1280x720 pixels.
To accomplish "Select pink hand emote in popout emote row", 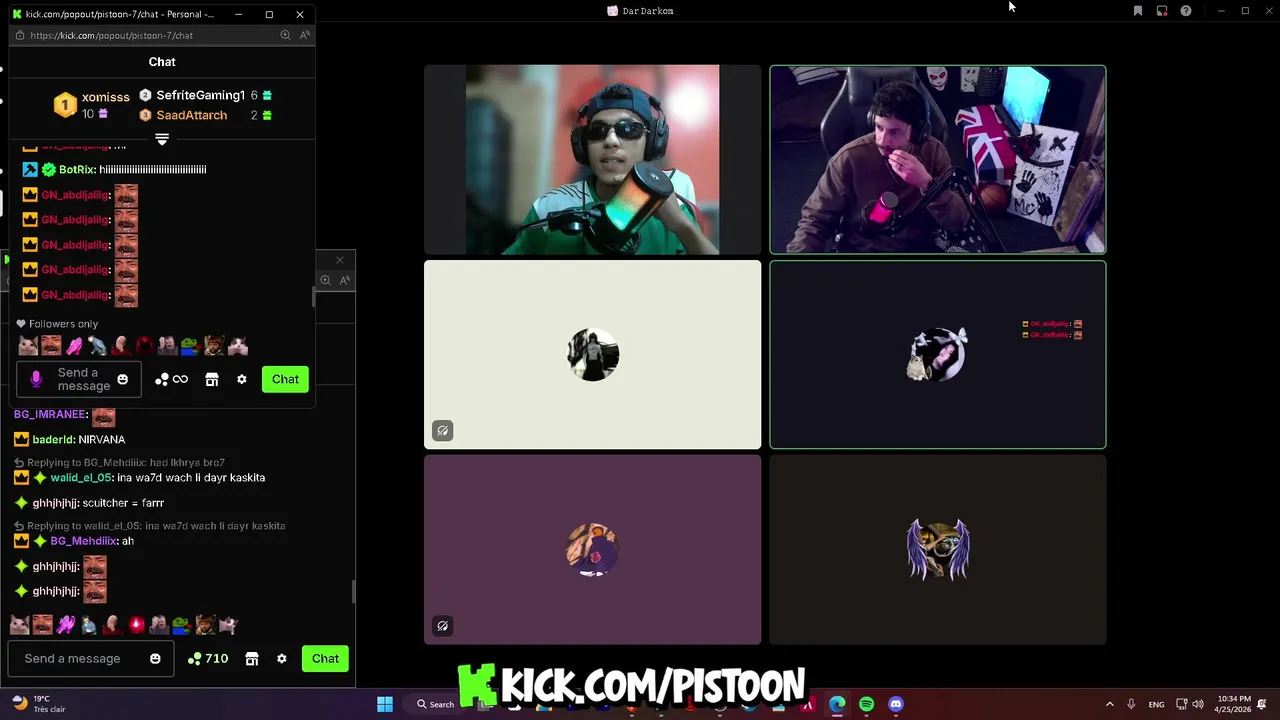I will (74, 346).
